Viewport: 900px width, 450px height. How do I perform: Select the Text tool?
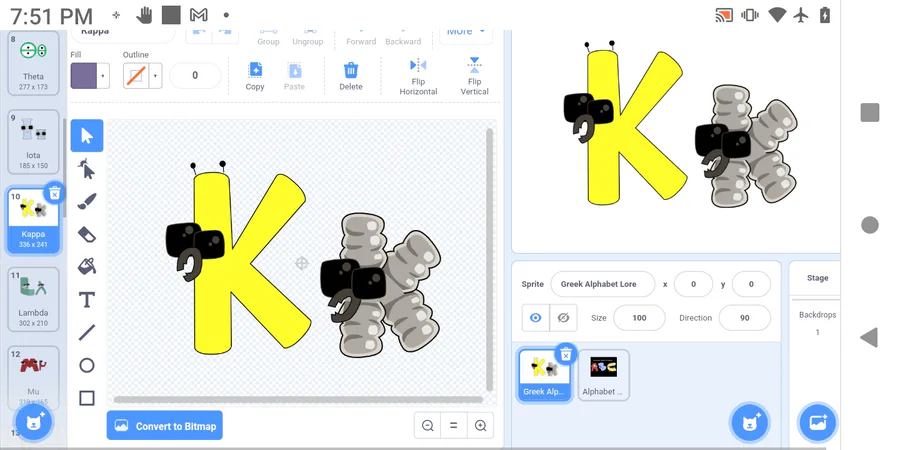point(87,300)
